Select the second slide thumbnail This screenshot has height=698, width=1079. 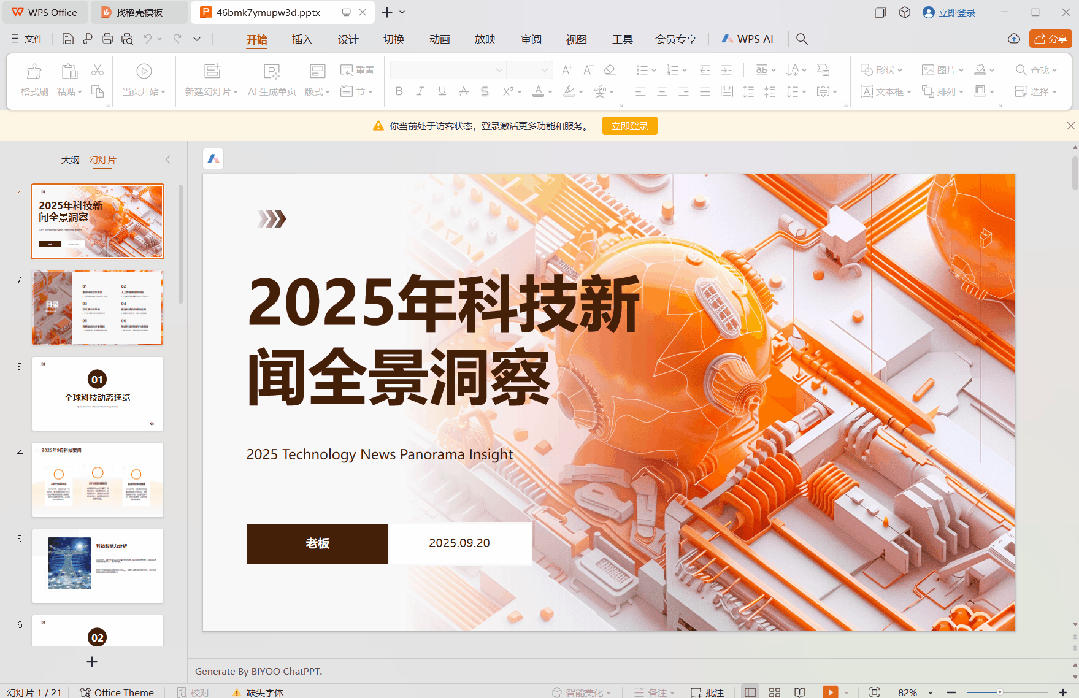[x=97, y=307]
